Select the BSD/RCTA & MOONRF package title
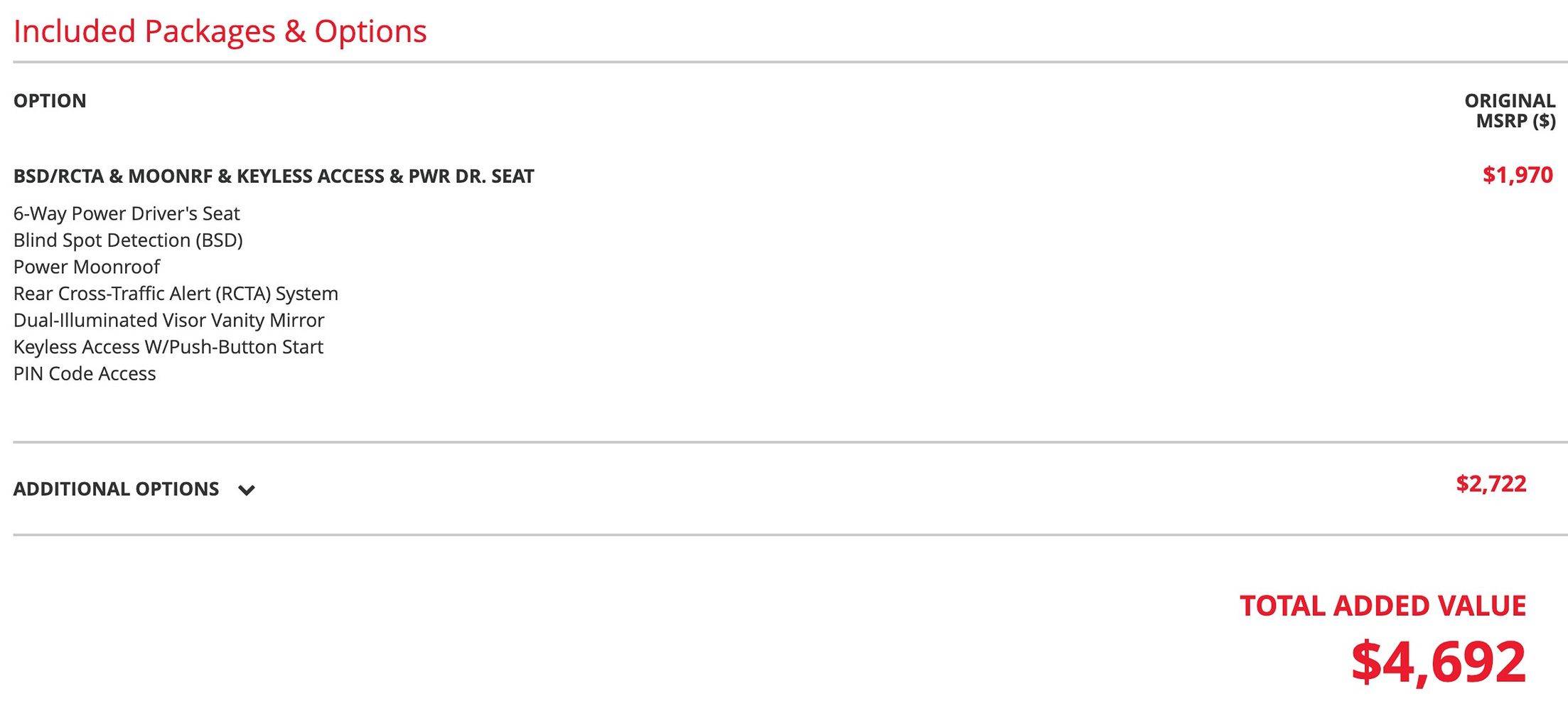Screen dimensions: 1568x711 point(274,176)
